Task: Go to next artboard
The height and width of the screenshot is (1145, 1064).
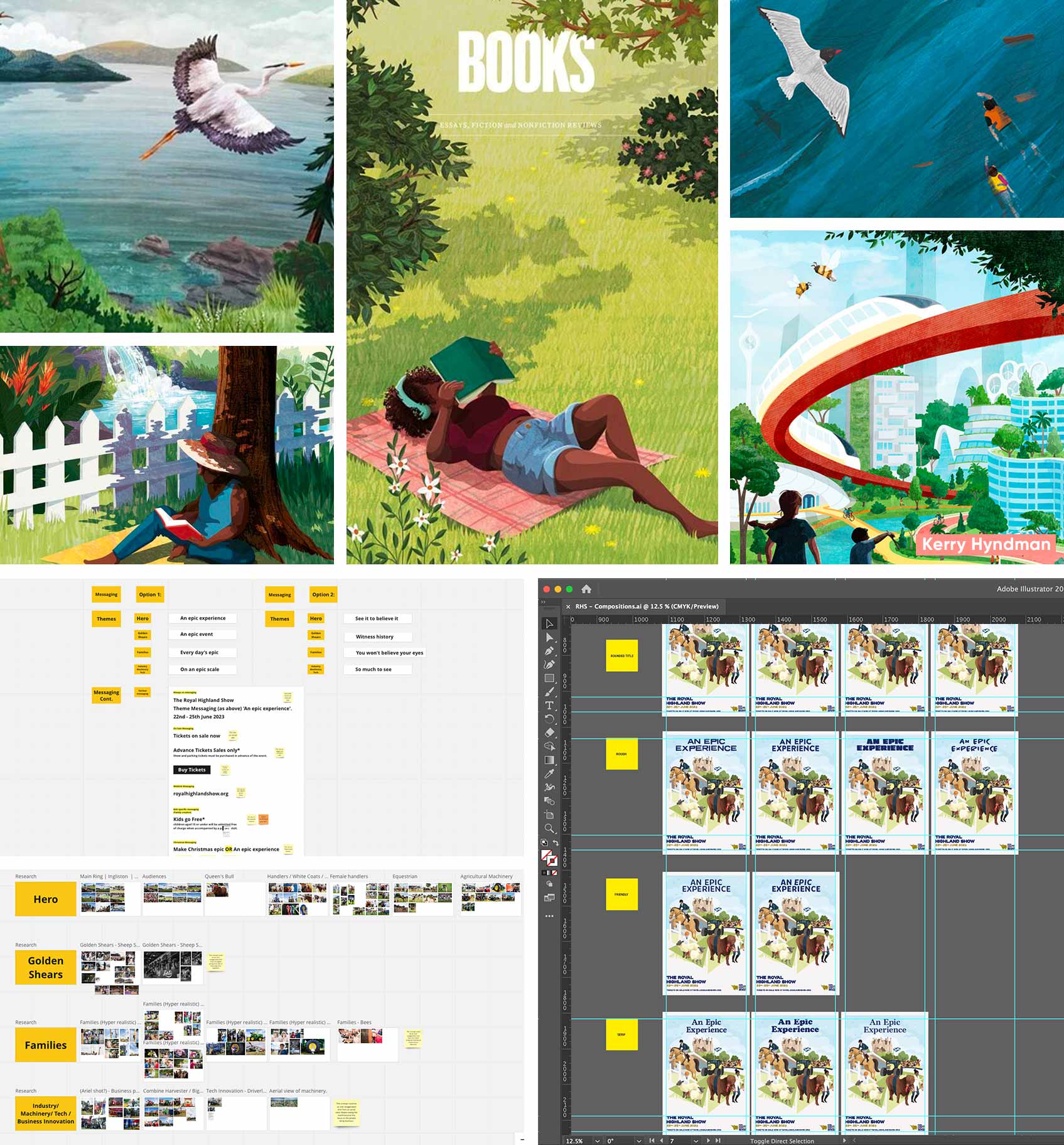Action: [709, 1141]
